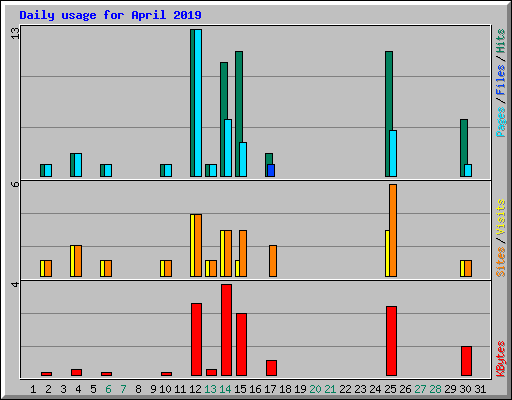
Task: Click the red KBytes bar on day 12
Action: [x=196, y=340]
